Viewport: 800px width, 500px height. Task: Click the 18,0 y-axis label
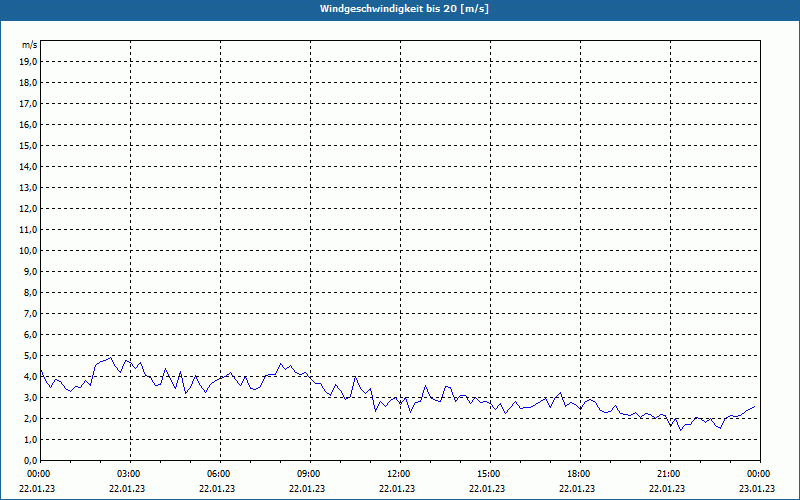point(28,83)
